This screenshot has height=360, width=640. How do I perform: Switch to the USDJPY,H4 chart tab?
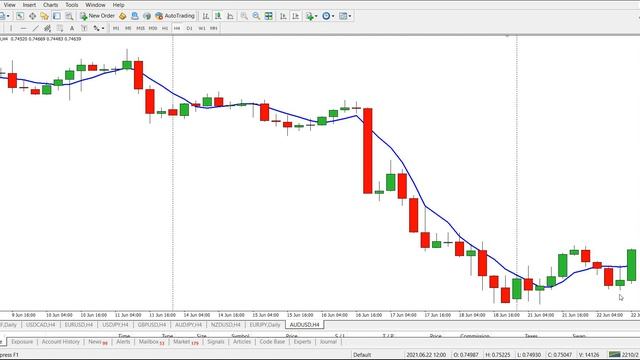click(115, 324)
